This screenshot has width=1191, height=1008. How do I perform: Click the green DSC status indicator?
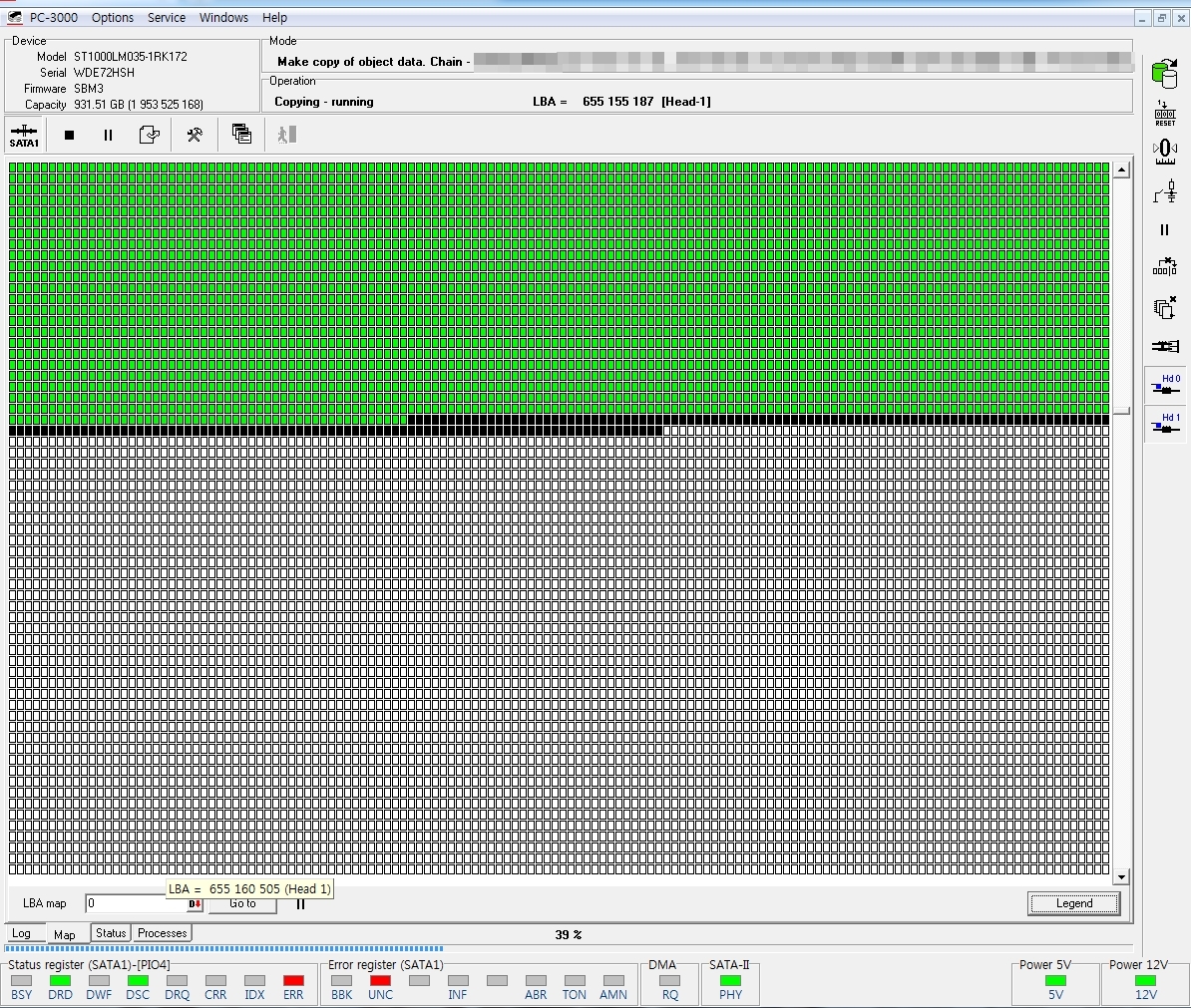[138, 981]
